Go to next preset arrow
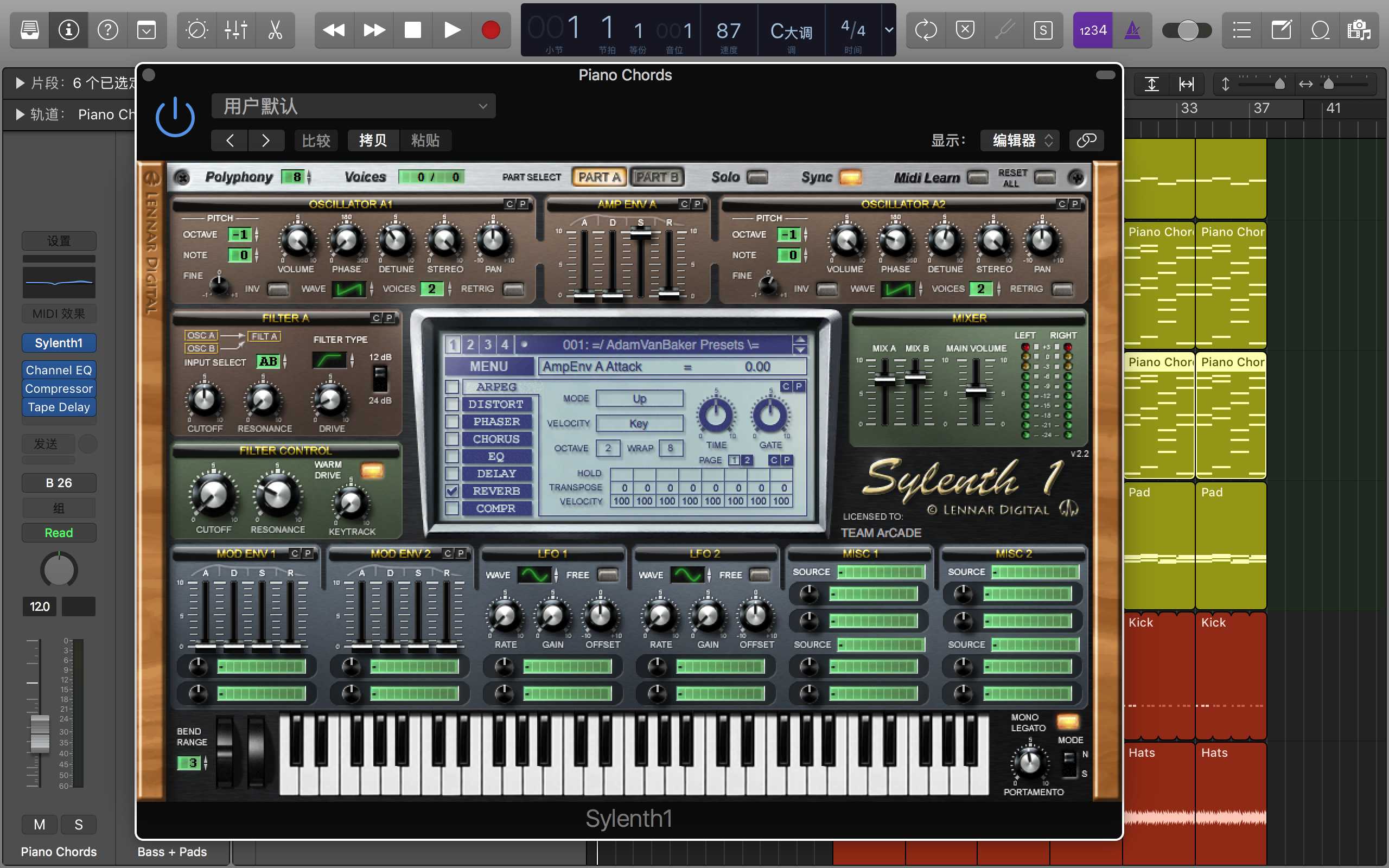The width and height of the screenshot is (1389, 868). (x=266, y=141)
